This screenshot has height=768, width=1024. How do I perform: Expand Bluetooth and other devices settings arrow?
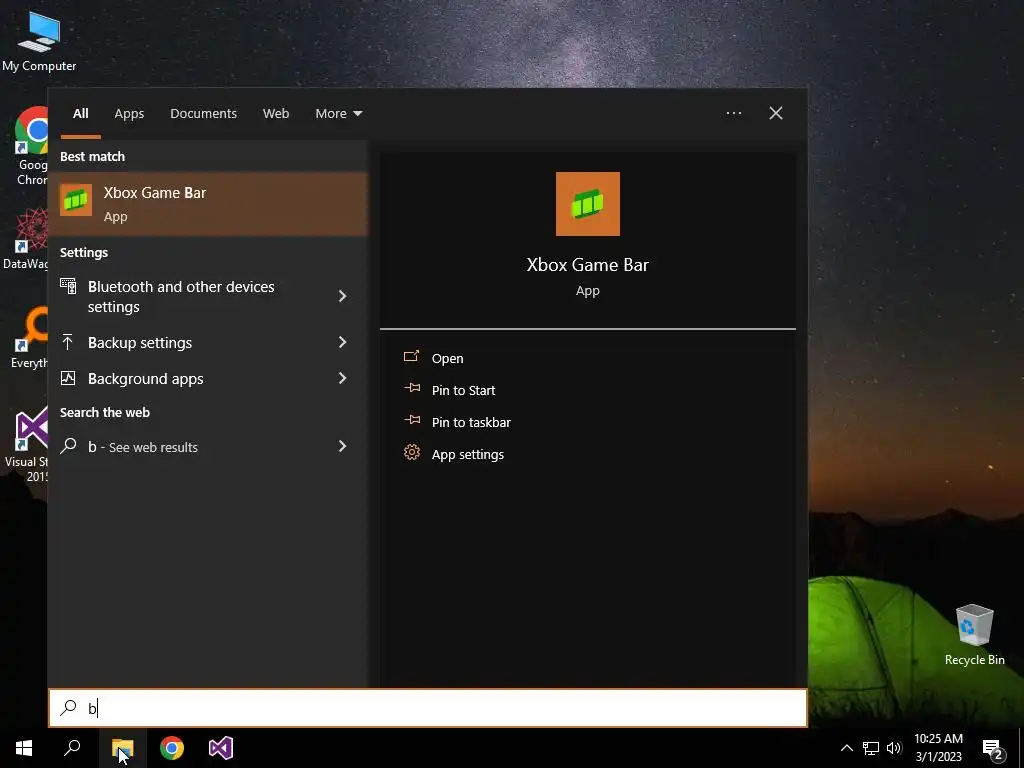[342, 296]
